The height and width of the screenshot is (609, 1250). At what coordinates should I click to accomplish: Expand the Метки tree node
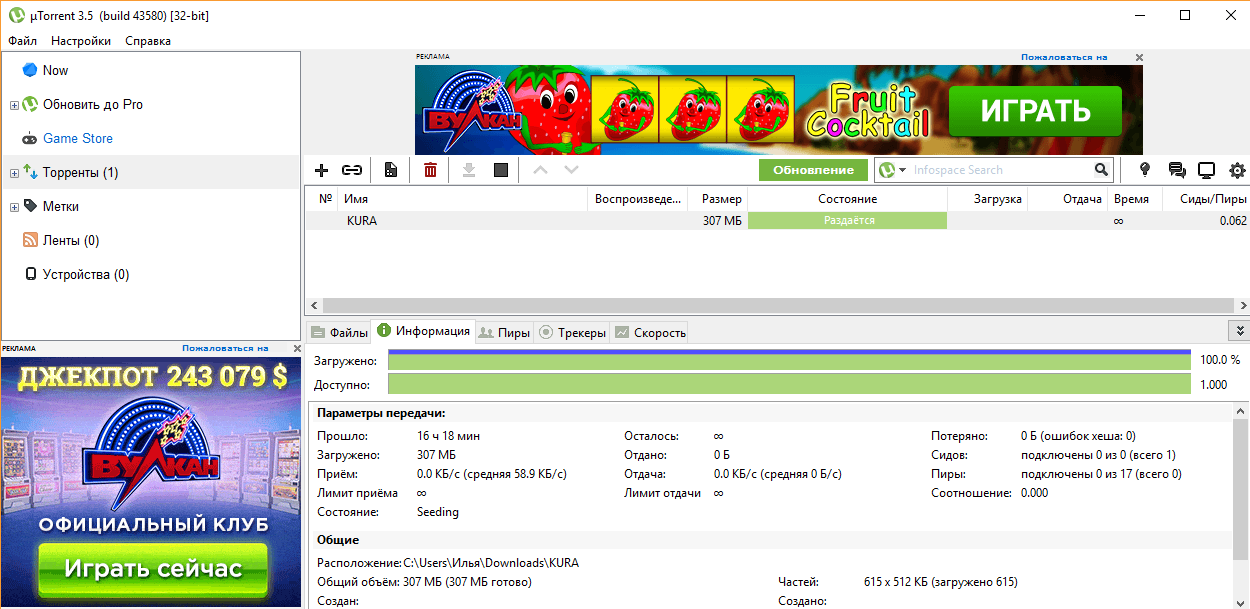pos(14,207)
